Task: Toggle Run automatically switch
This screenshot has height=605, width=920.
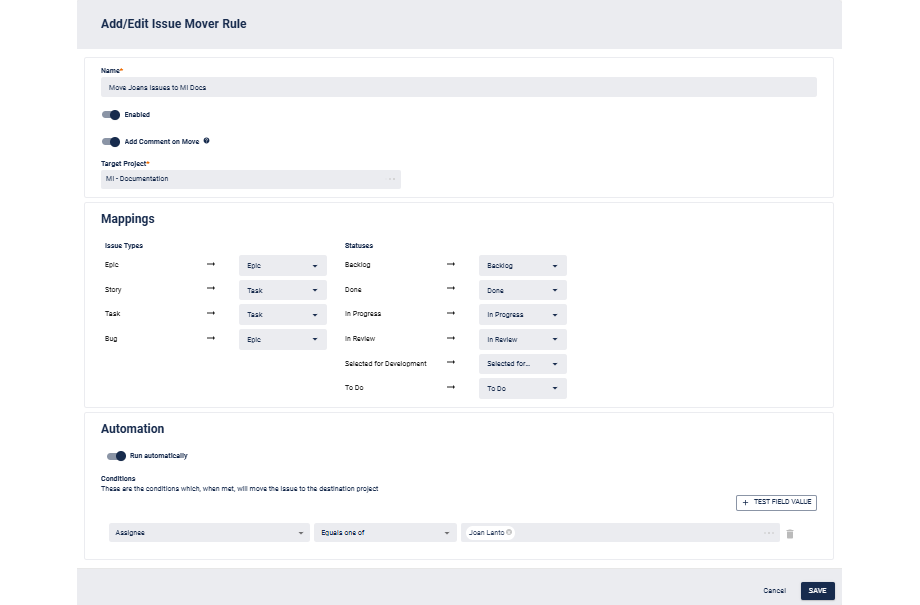Action: point(116,456)
